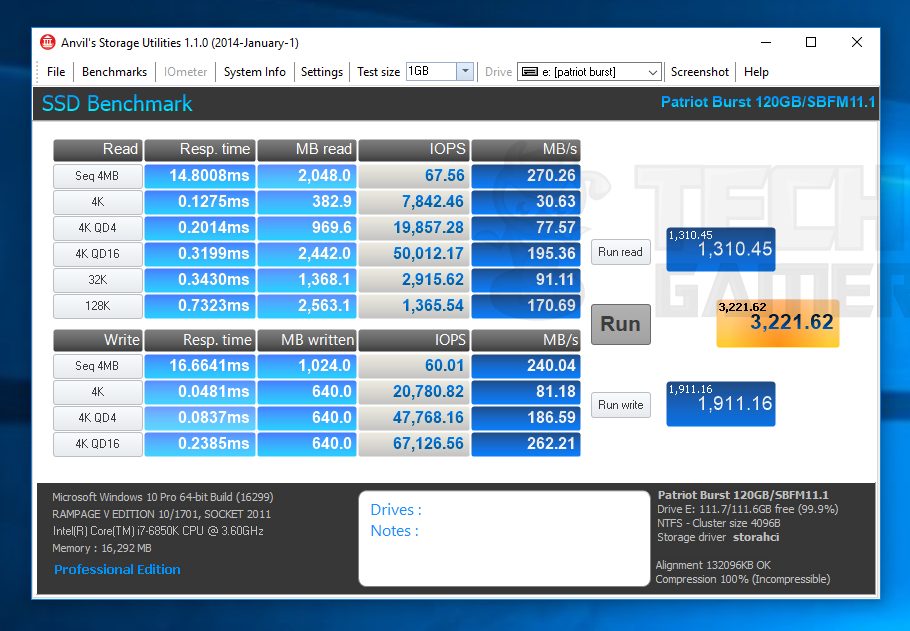Click the Run write button
Image resolution: width=910 pixels, height=631 pixels.
[620, 405]
